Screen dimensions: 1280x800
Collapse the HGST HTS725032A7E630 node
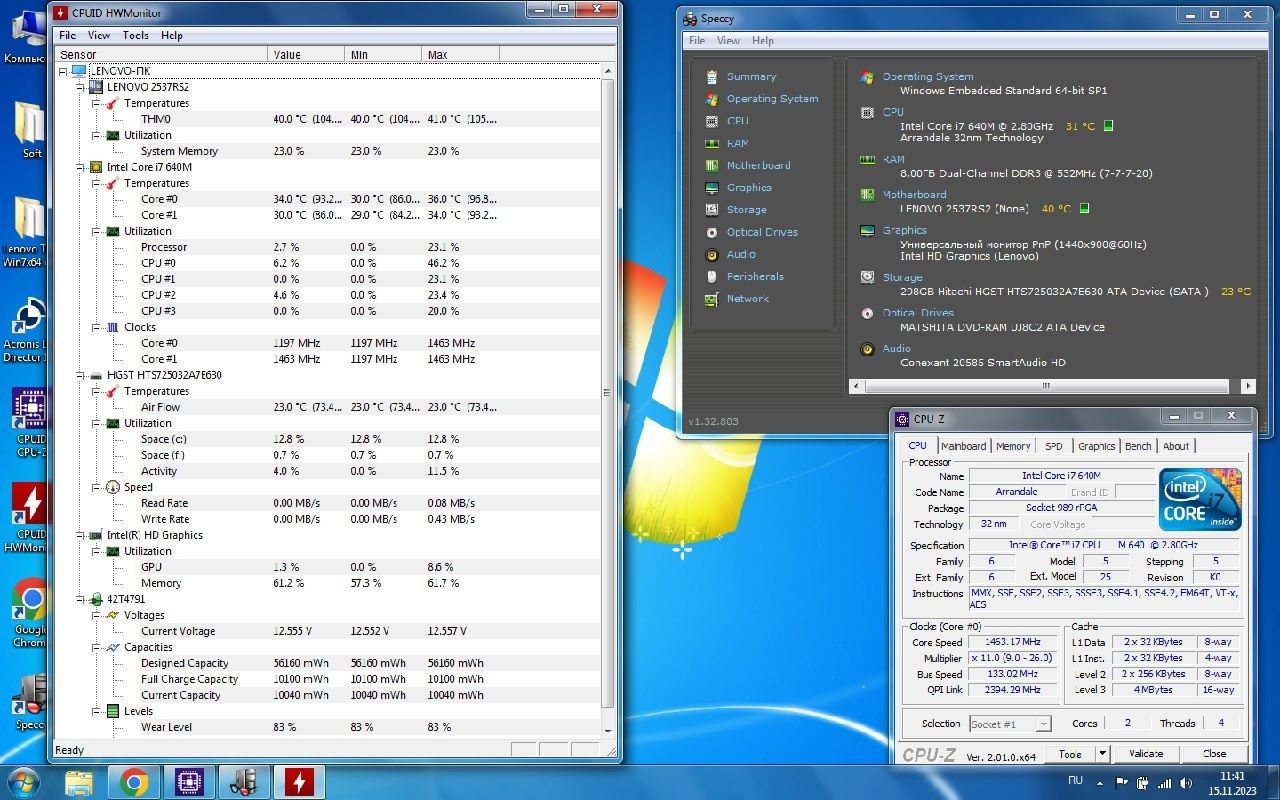pos(80,375)
